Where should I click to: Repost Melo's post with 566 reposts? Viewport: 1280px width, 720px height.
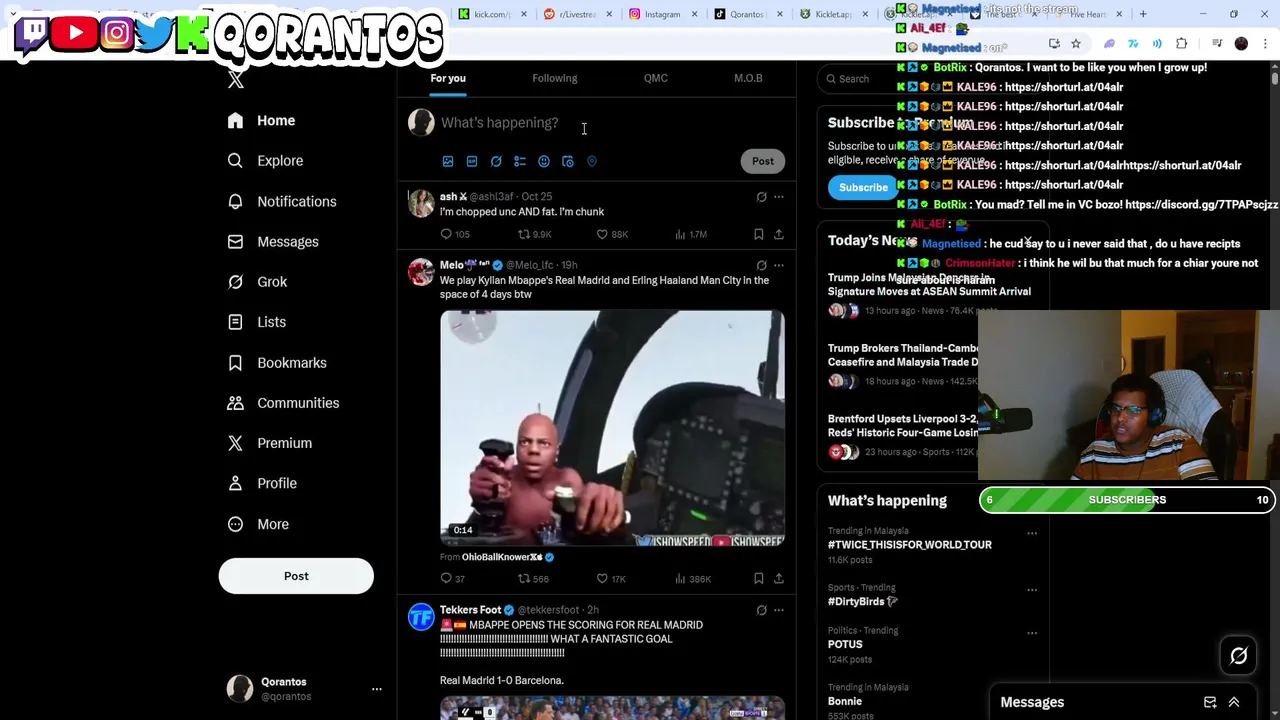click(523, 578)
